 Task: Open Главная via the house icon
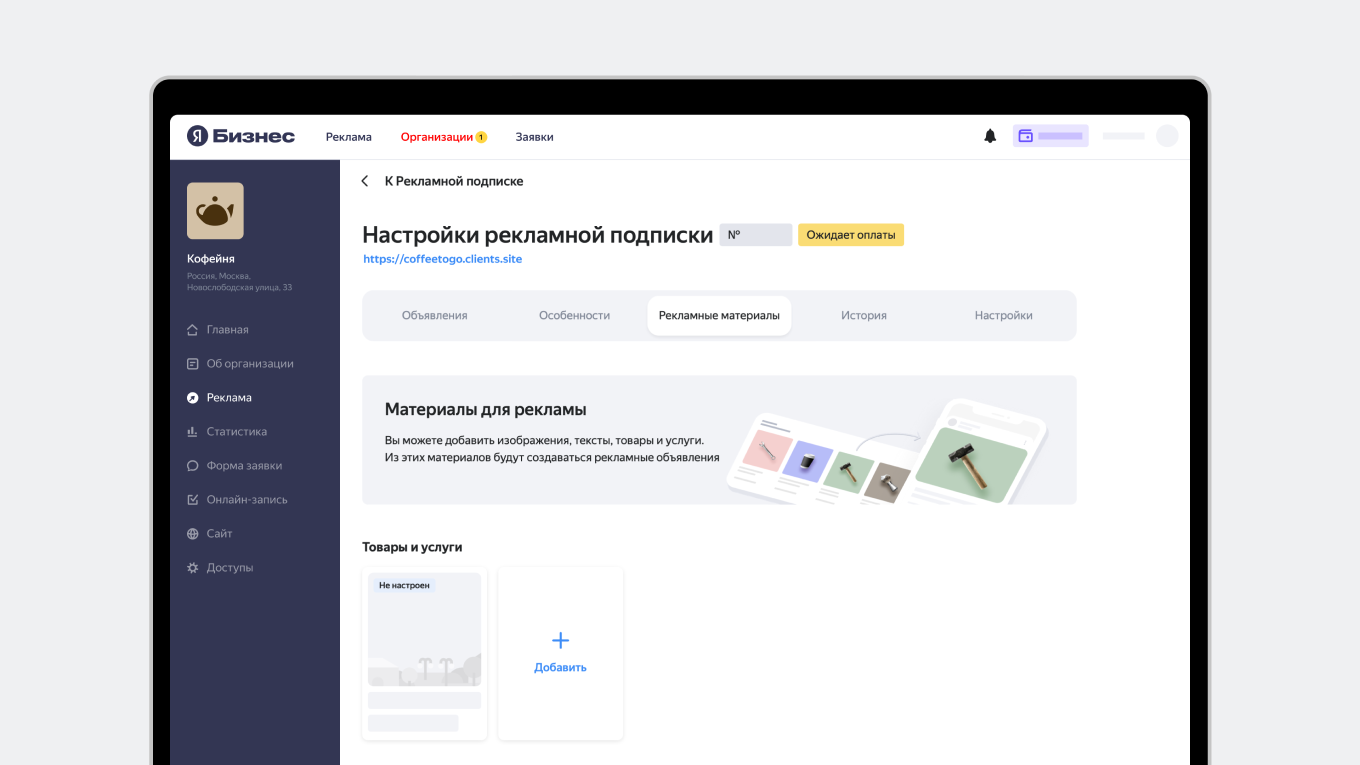(x=193, y=329)
